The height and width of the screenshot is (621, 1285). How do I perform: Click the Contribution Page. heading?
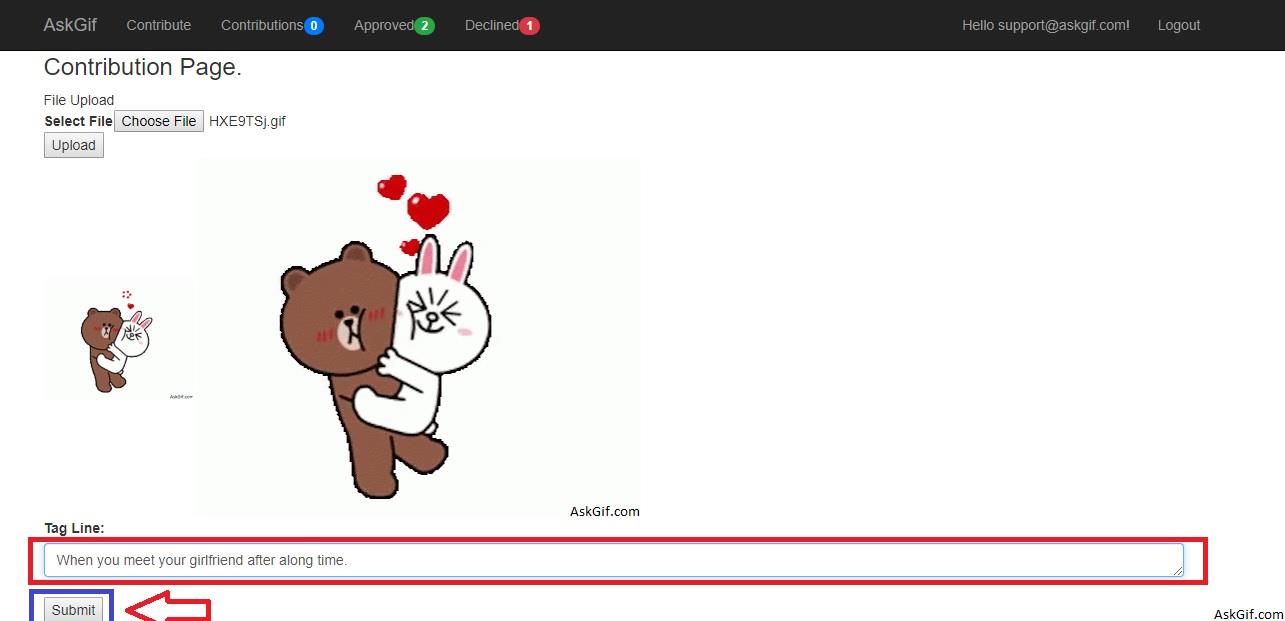coord(143,68)
